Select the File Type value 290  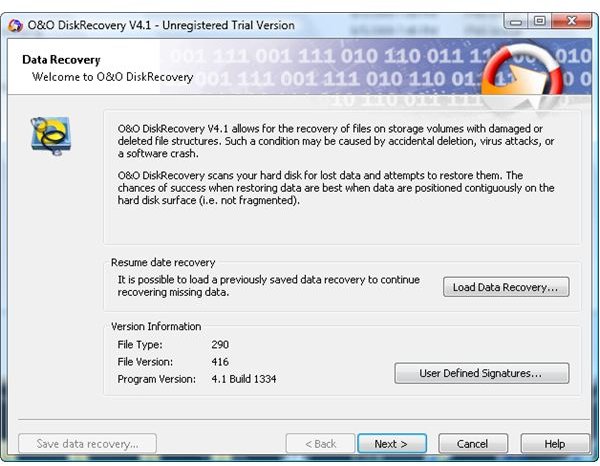[x=220, y=344]
